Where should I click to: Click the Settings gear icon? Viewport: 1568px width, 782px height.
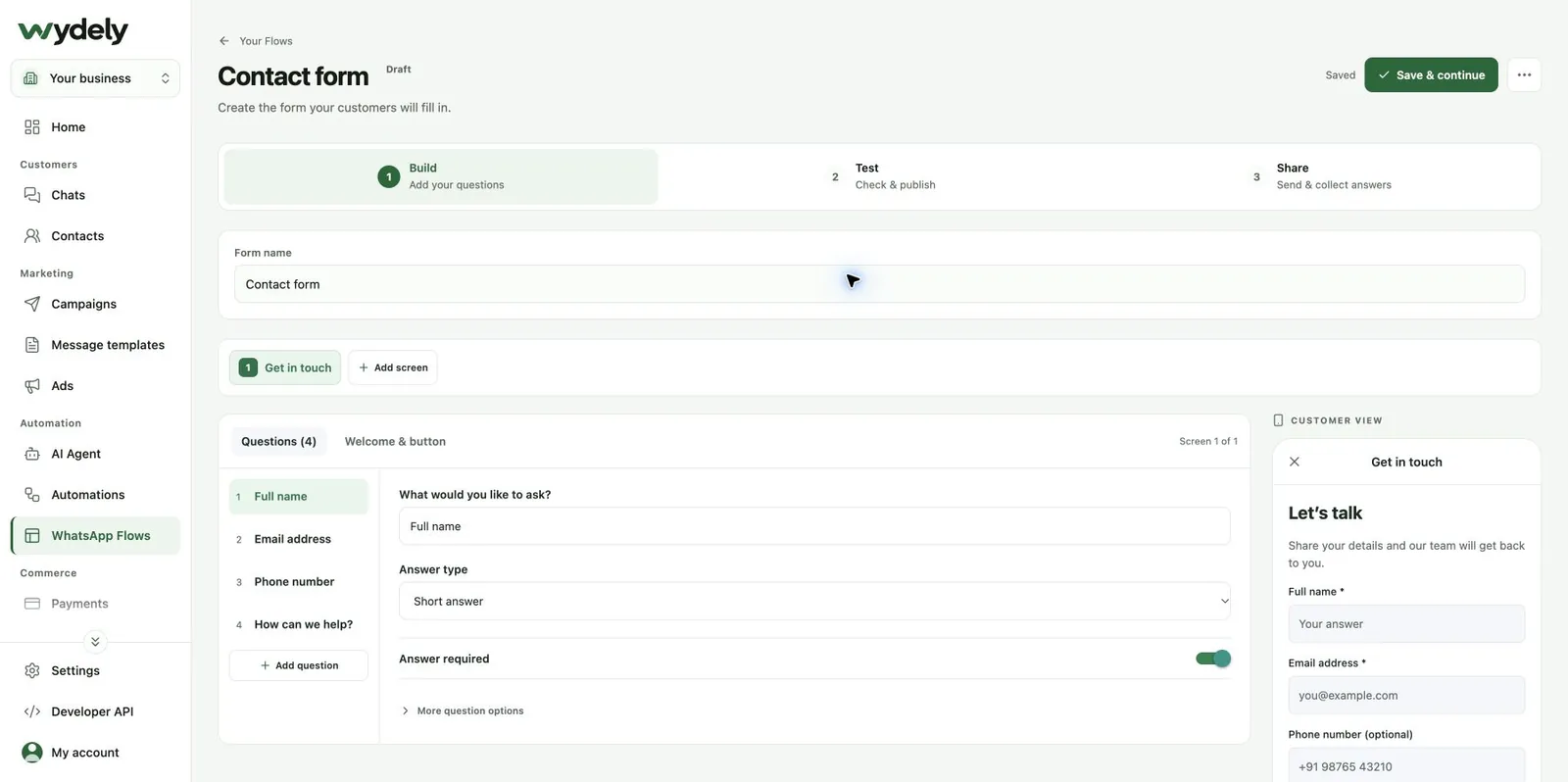32,670
